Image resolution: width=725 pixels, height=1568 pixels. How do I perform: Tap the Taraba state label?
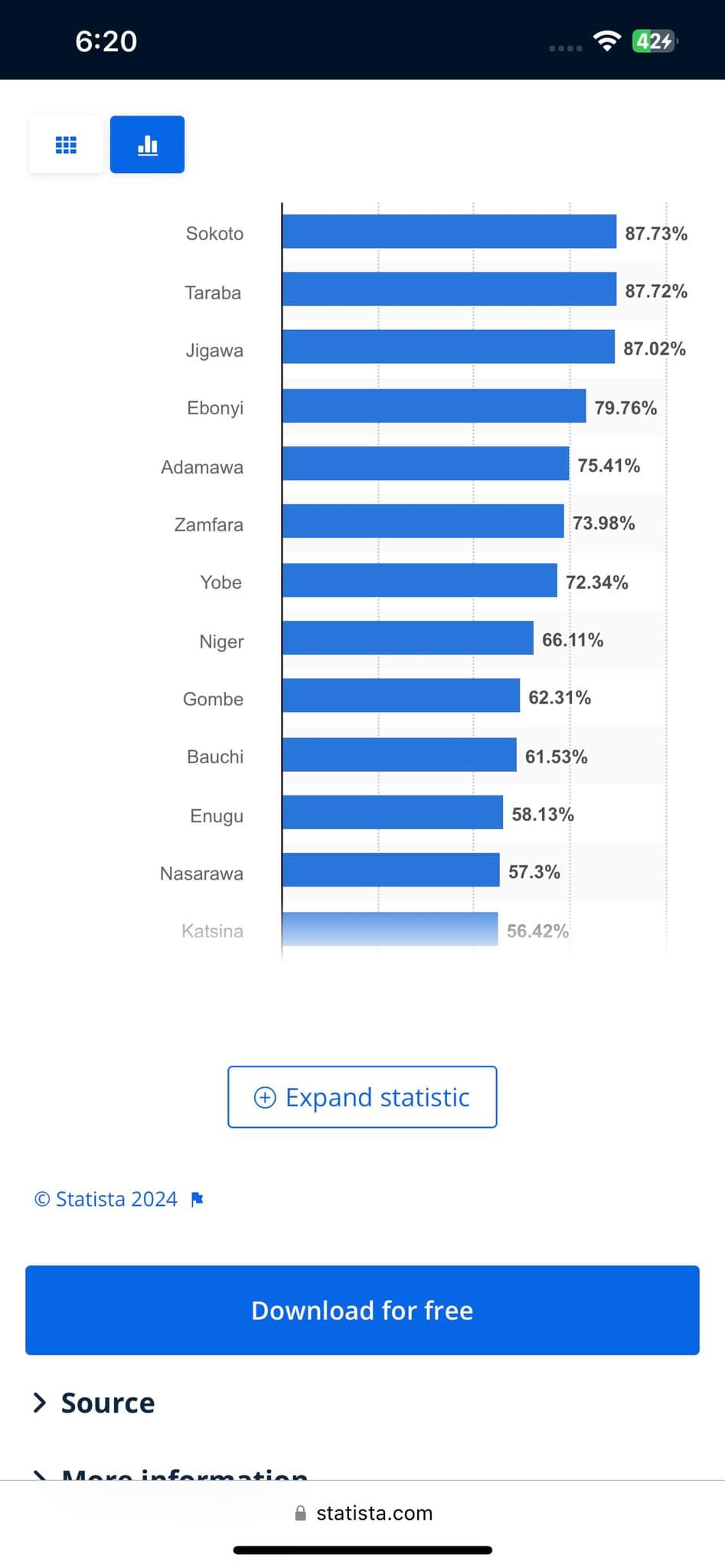click(213, 292)
